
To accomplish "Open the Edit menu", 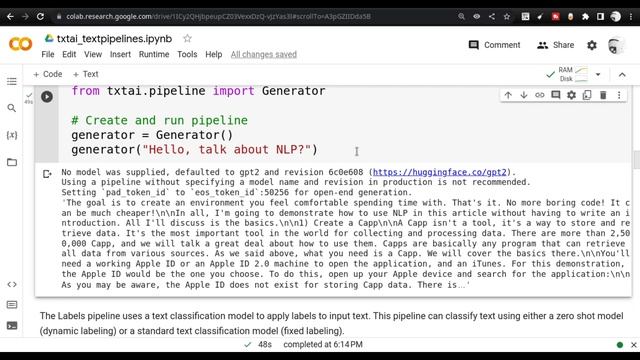I will (x=69, y=54).
